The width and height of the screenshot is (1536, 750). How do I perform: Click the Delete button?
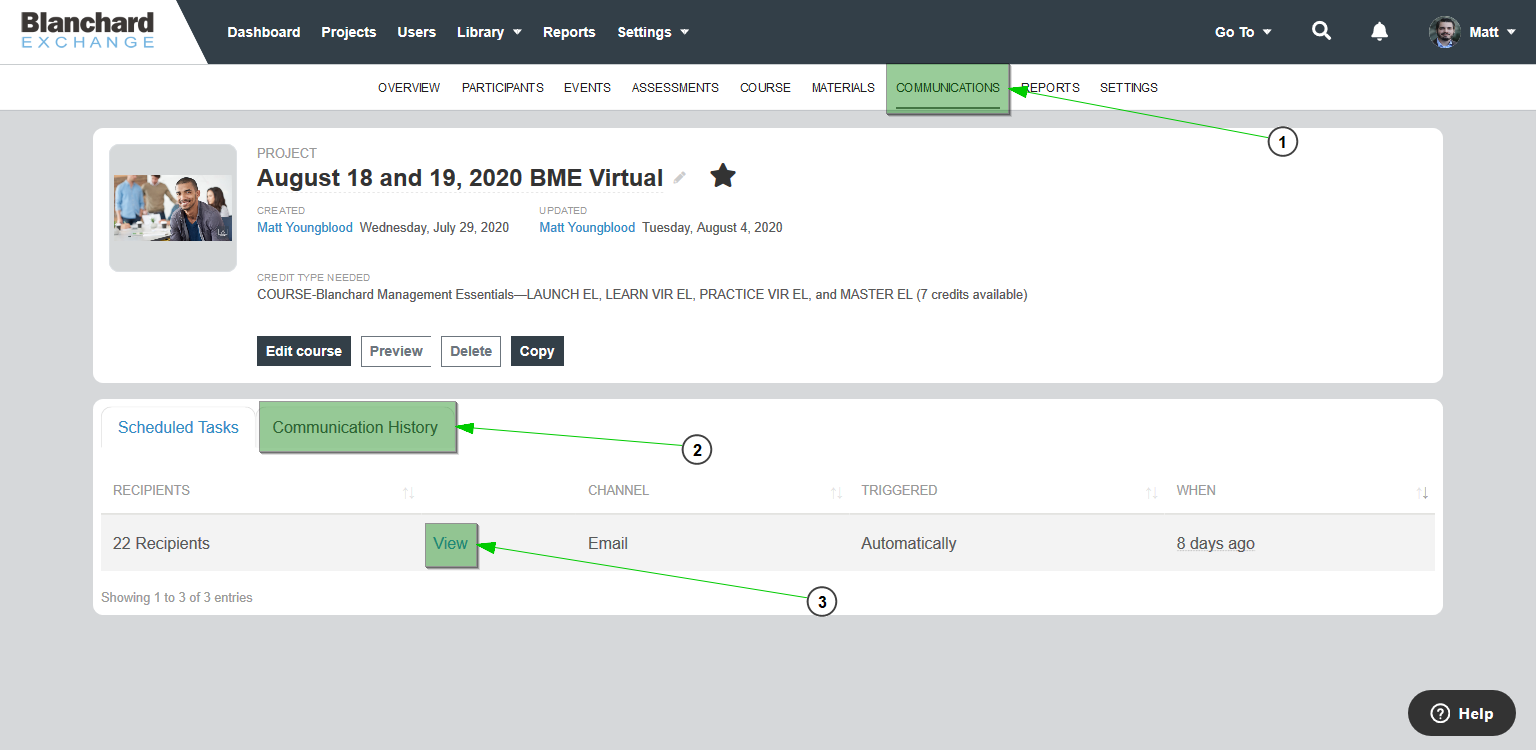coord(471,351)
